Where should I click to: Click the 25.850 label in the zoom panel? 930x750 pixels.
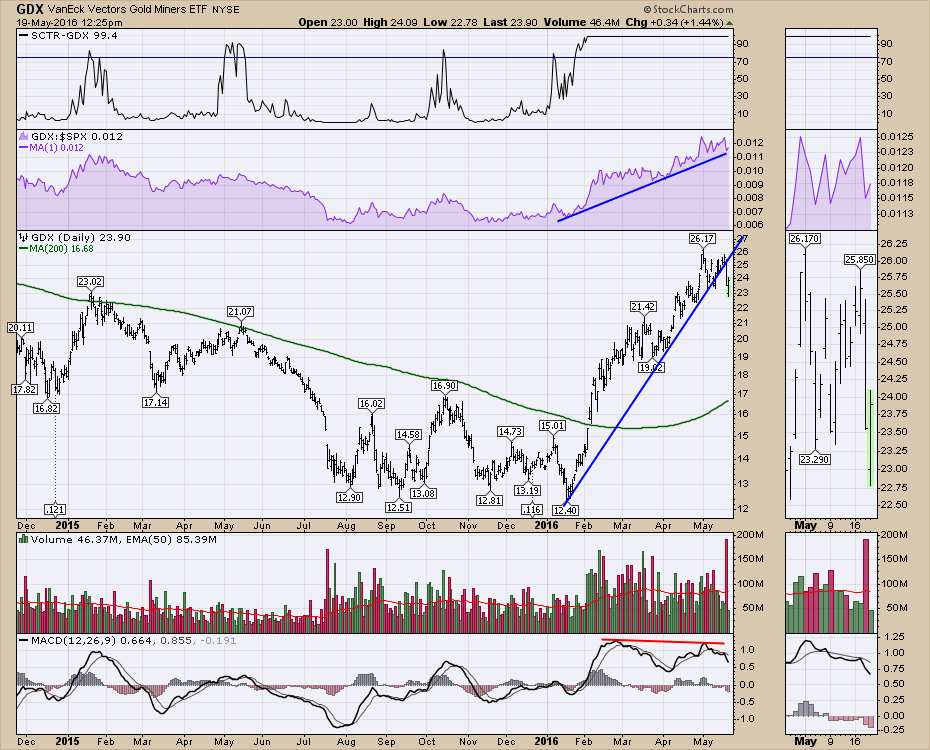pyautogui.click(x=859, y=260)
